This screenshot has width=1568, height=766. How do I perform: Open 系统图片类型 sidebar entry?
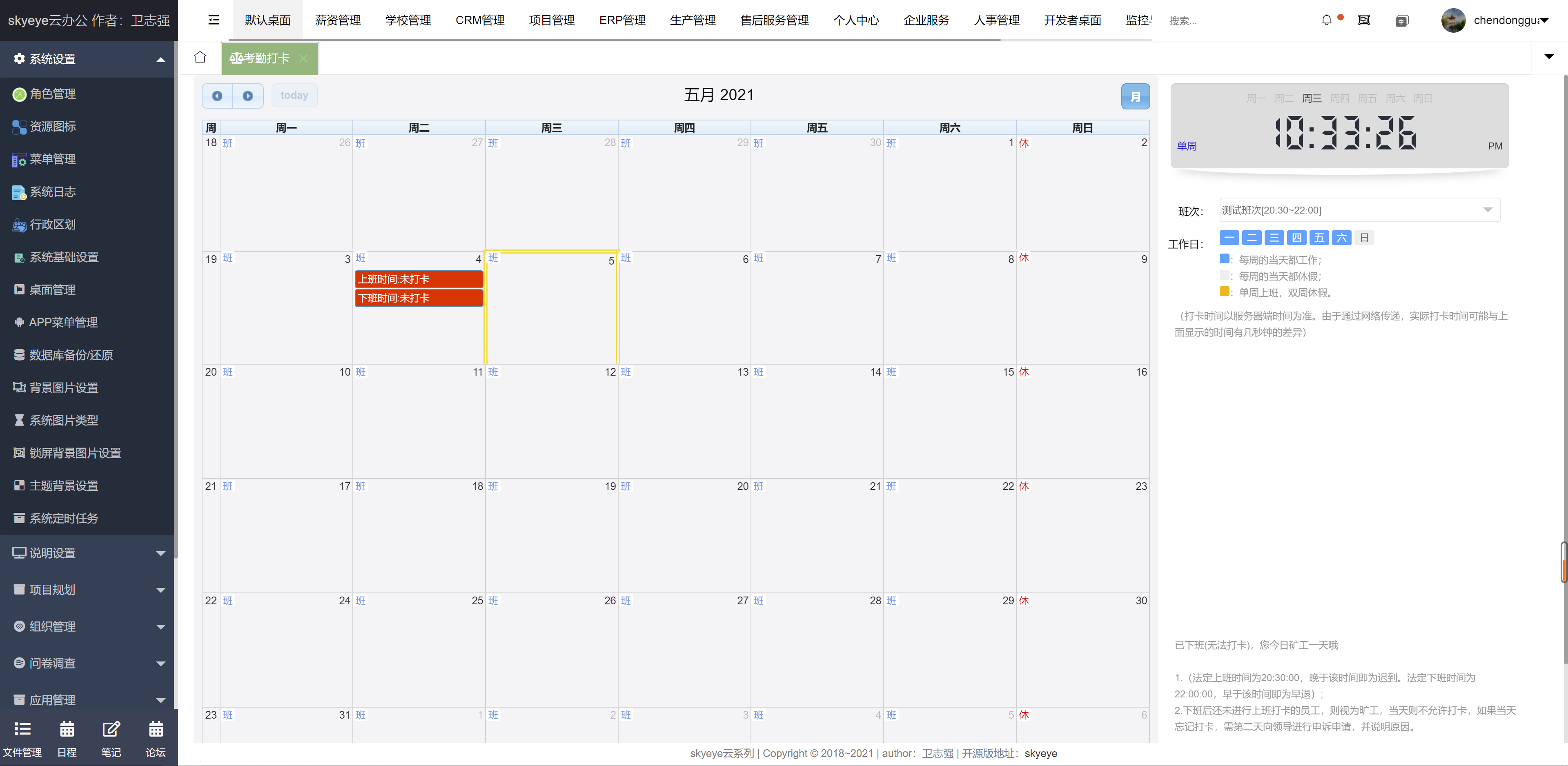pyautogui.click(x=87, y=420)
